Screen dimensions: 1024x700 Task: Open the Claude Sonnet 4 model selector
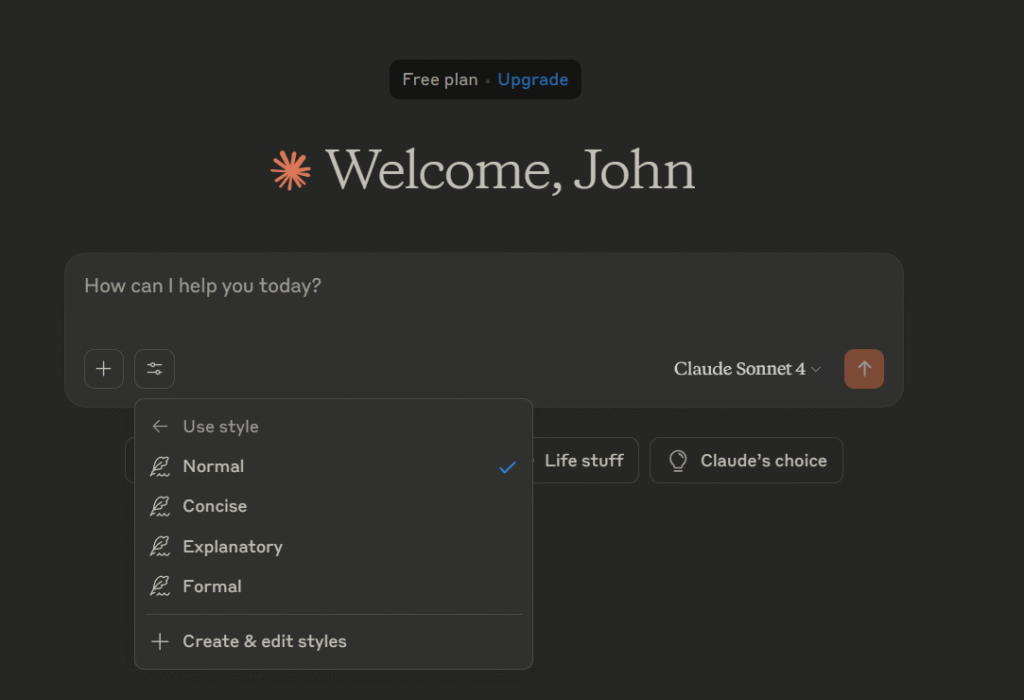[746, 369]
